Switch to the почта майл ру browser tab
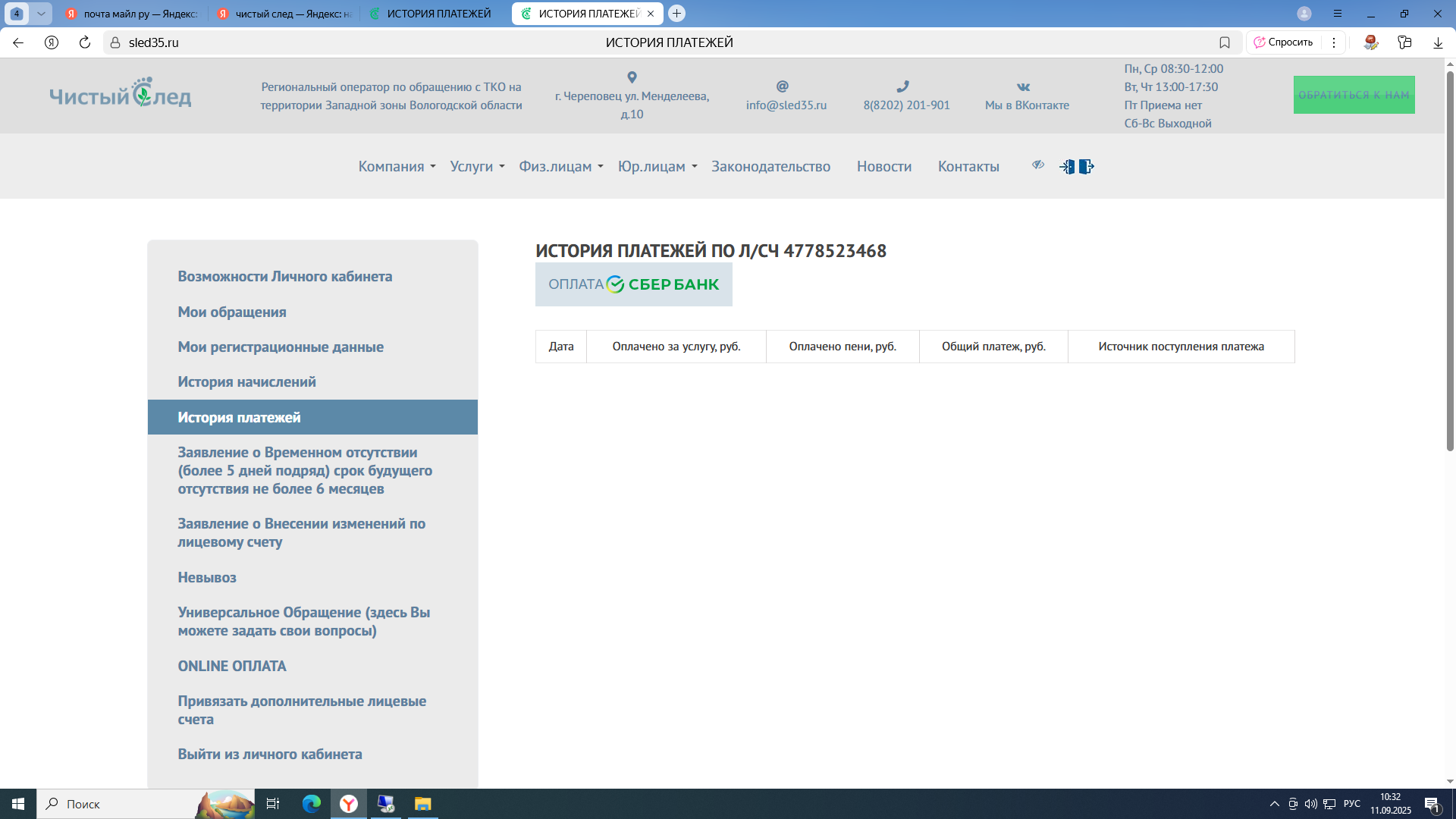Viewport: 1456px width, 819px height. coord(133,14)
